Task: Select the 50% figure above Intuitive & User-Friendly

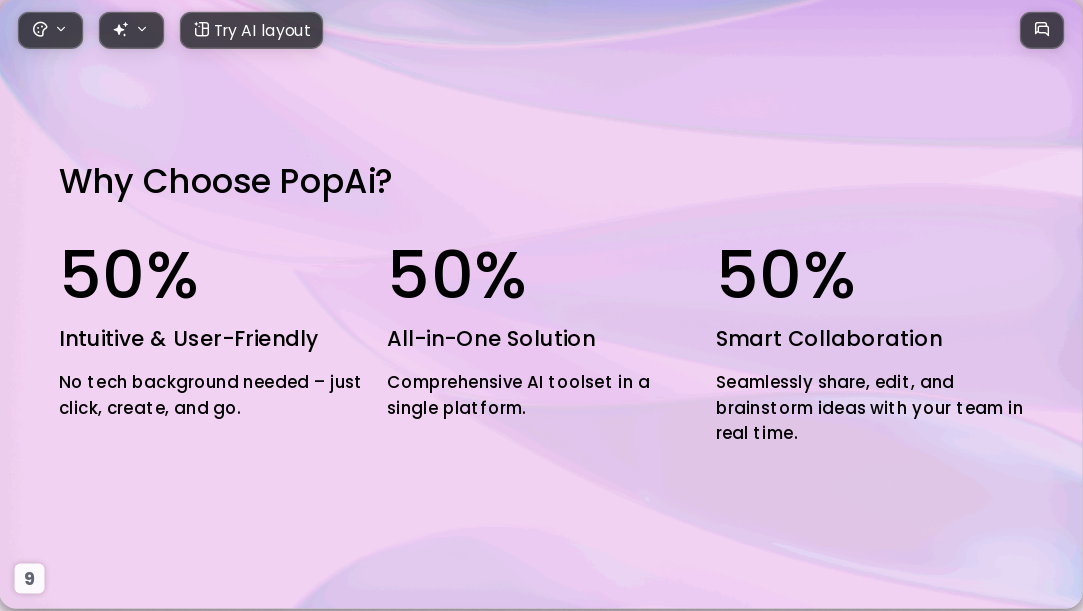Action: pyautogui.click(x=129, y=275)
